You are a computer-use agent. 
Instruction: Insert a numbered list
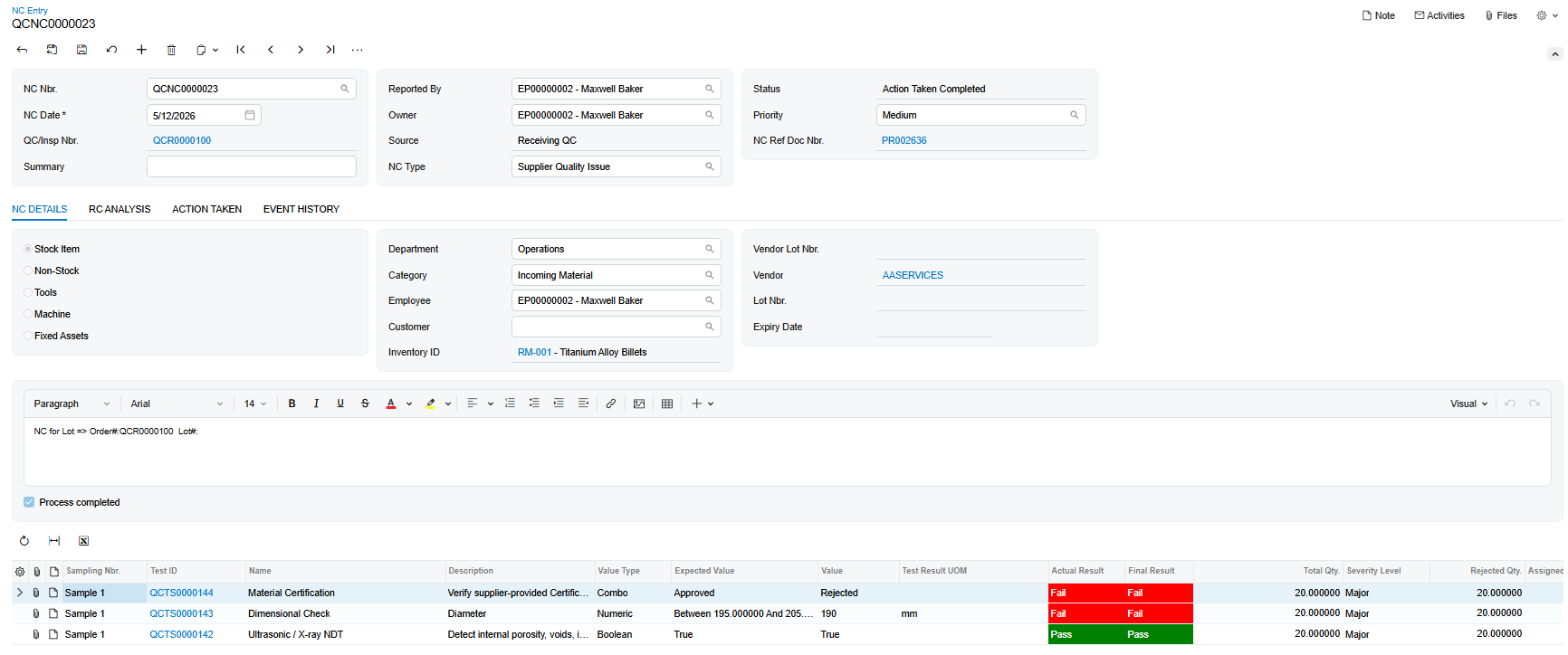pos(510,403)
